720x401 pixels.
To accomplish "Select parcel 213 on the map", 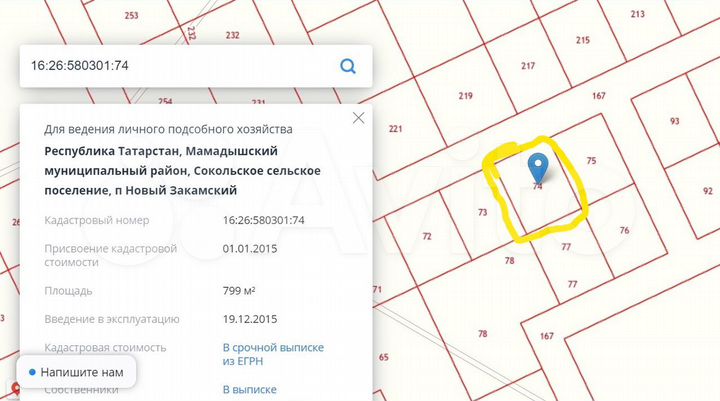I will (637, 14).
